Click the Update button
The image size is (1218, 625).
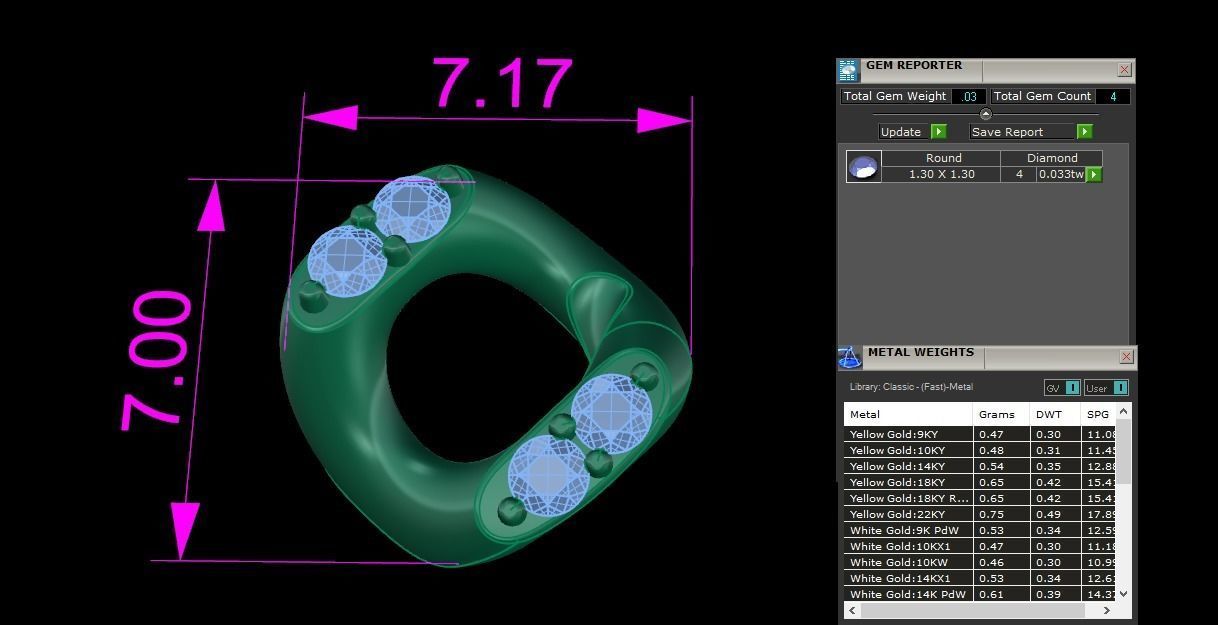point(904,132)
